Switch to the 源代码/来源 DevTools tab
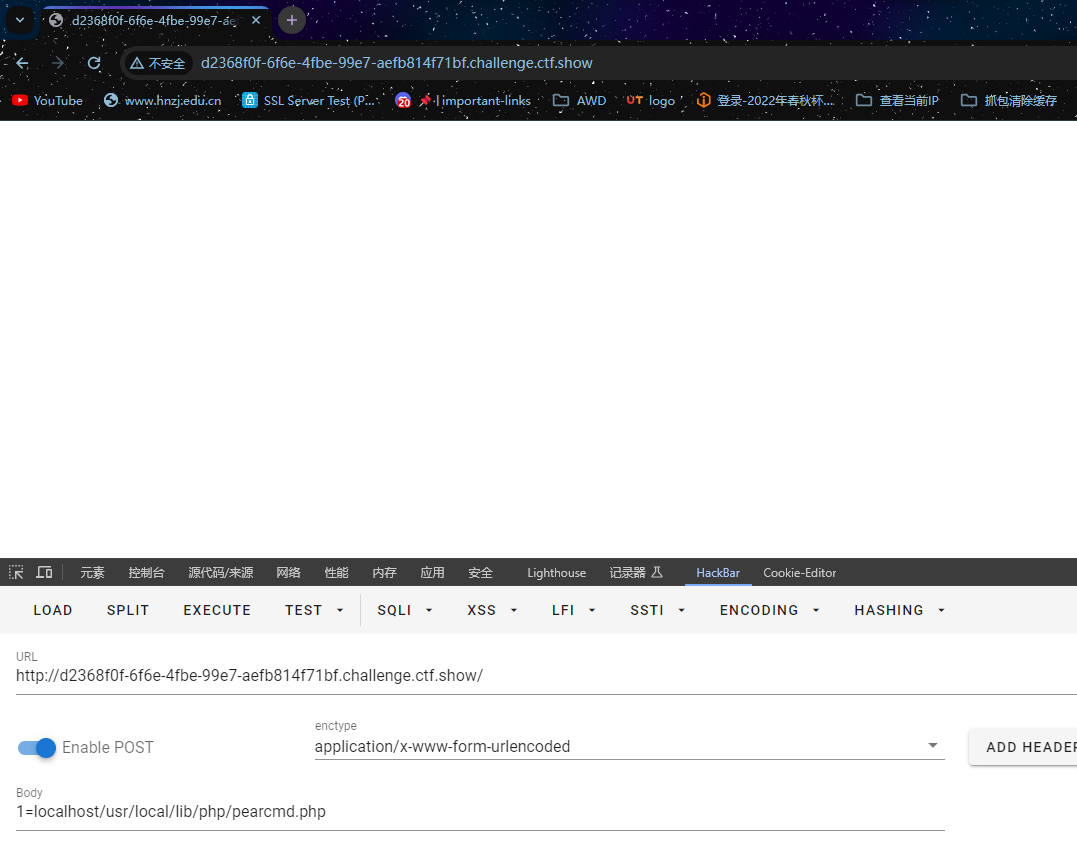Viewport: 1077px width, 853px height. (x=220, y=573)
